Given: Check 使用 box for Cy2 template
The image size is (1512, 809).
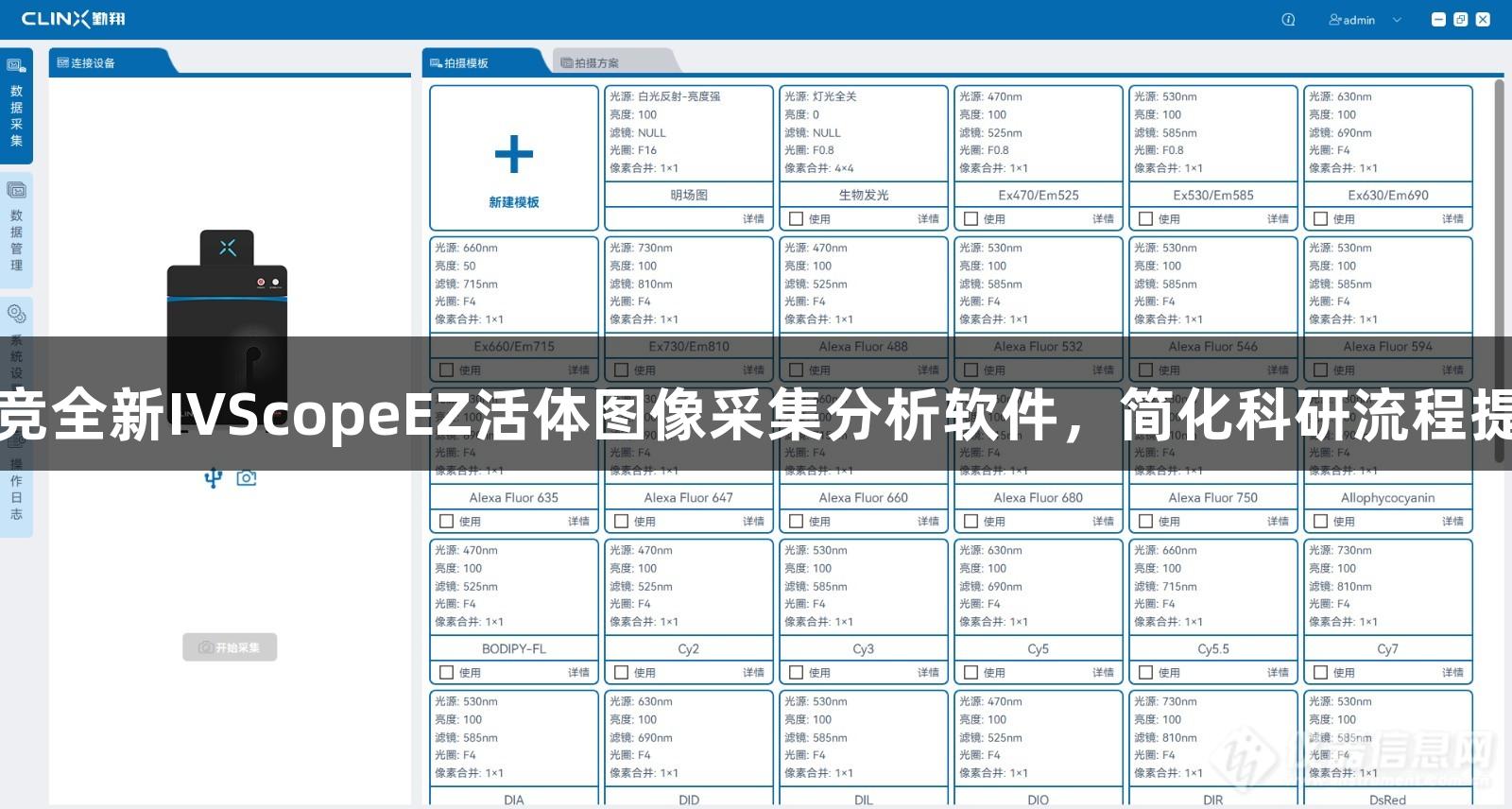Looking at the screenshot, I should [621, 673].
